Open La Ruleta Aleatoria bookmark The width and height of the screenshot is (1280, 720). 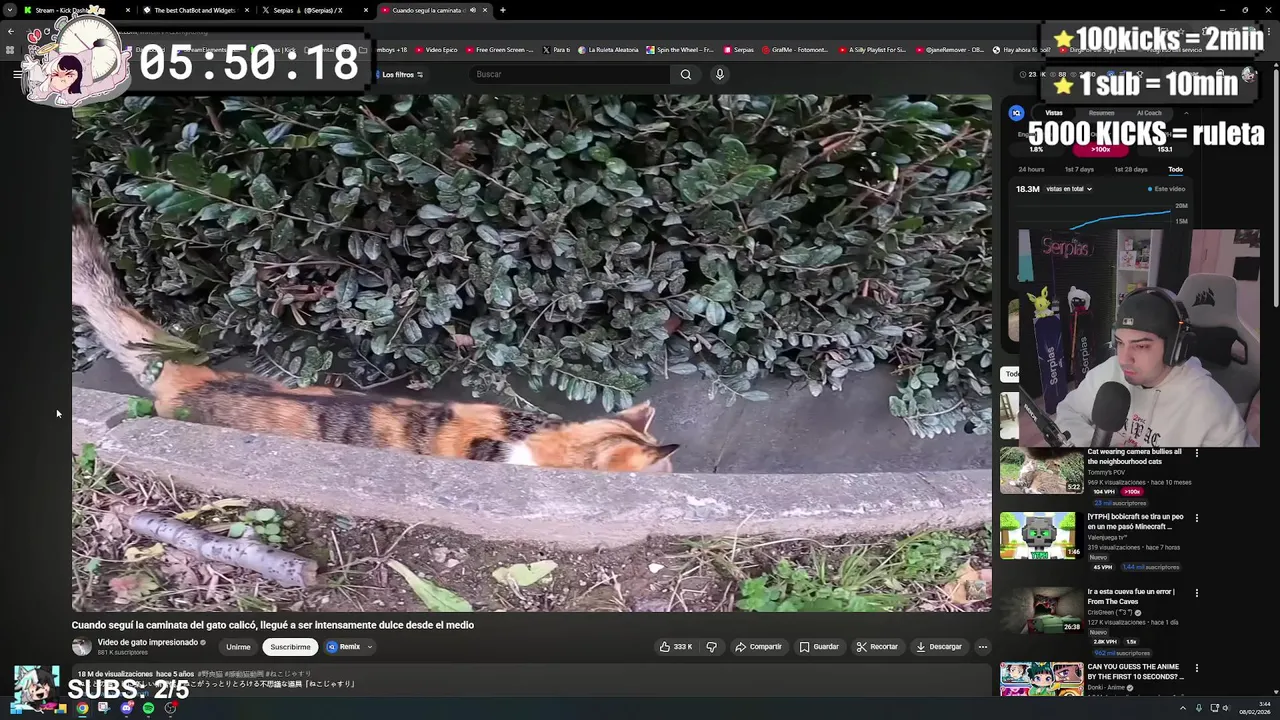[607, 49]
